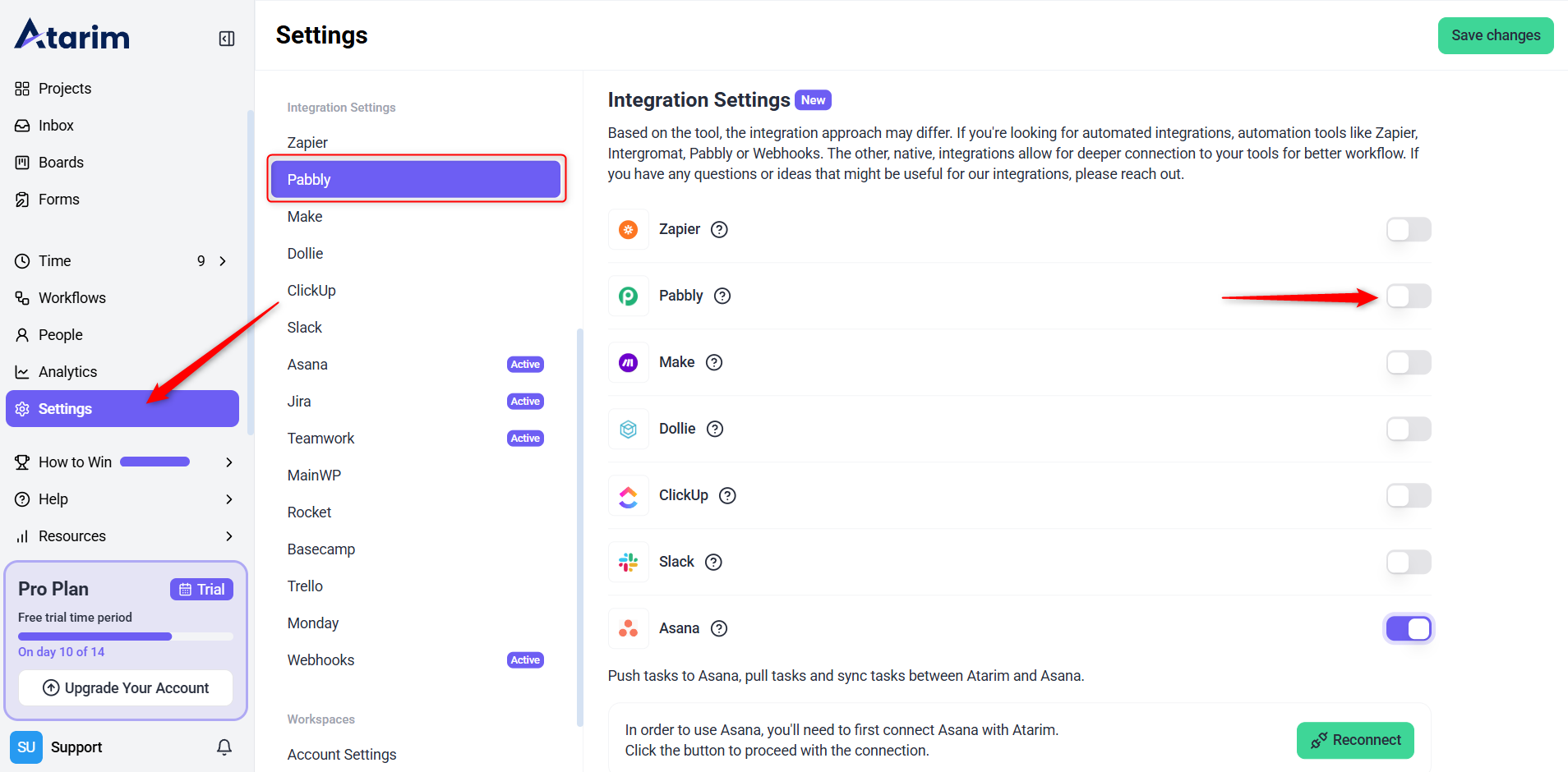The image size is (1568, 772).
Task: Enable the Pabbly integration toggle
Action: [1409, 296]
